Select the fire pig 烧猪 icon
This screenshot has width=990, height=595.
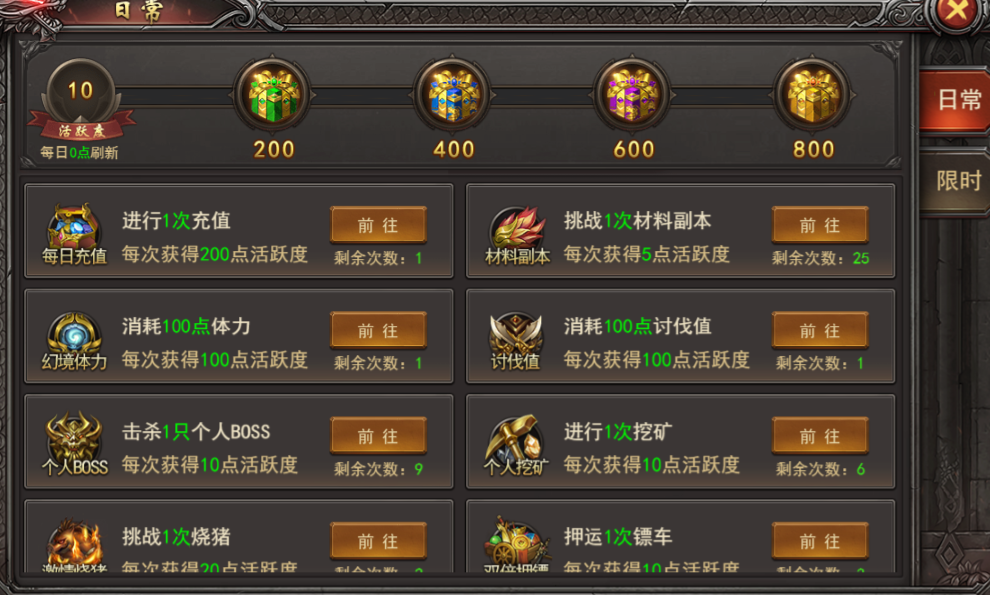(x=75, y=542)
